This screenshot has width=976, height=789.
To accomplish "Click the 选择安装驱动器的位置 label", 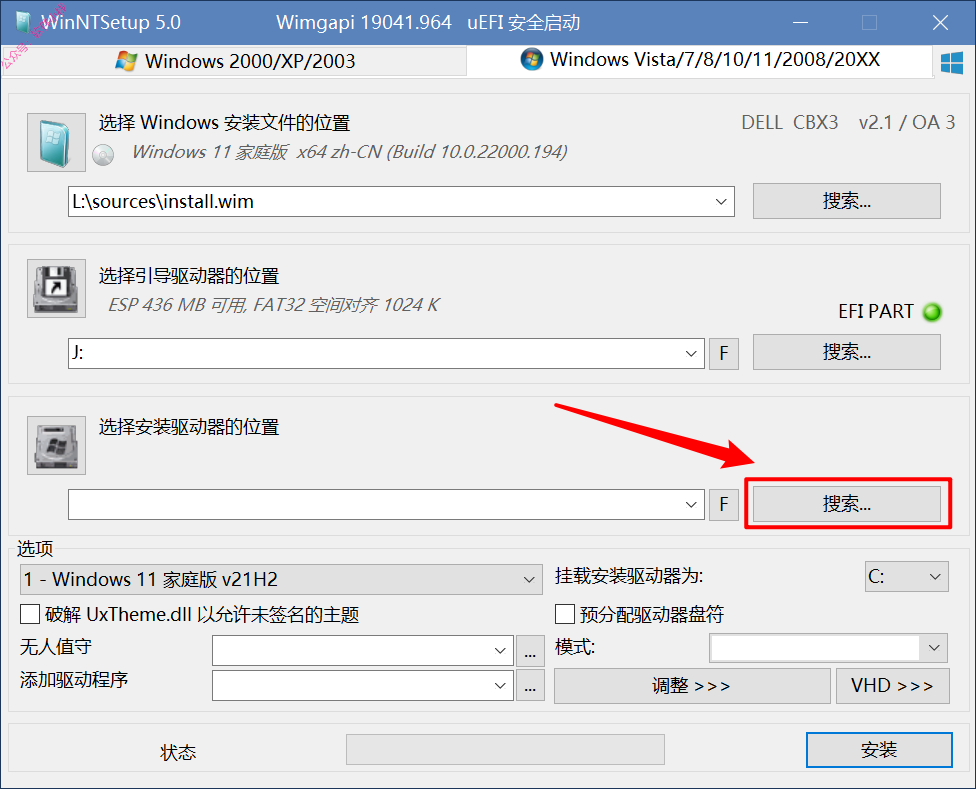I will click(189, 427).
